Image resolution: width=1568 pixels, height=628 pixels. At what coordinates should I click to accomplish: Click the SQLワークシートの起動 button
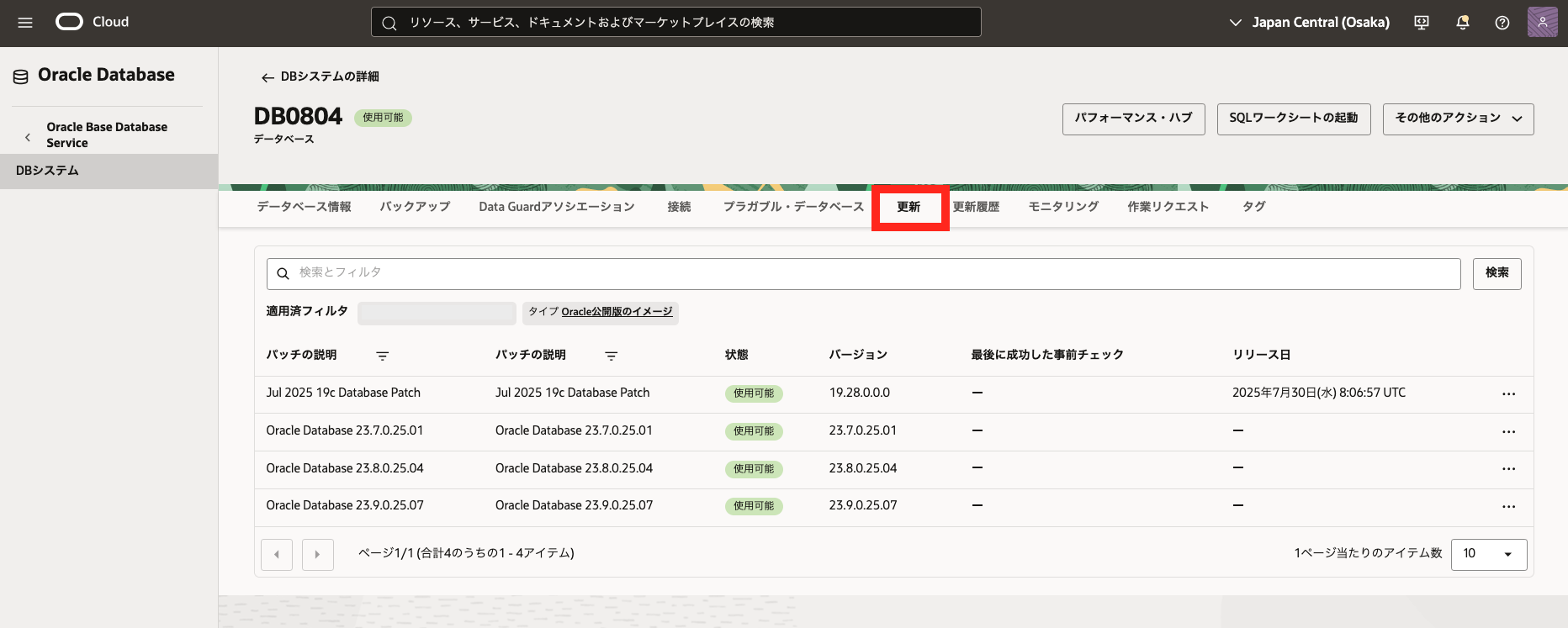pyautogui.click(x=1293, y=119)
